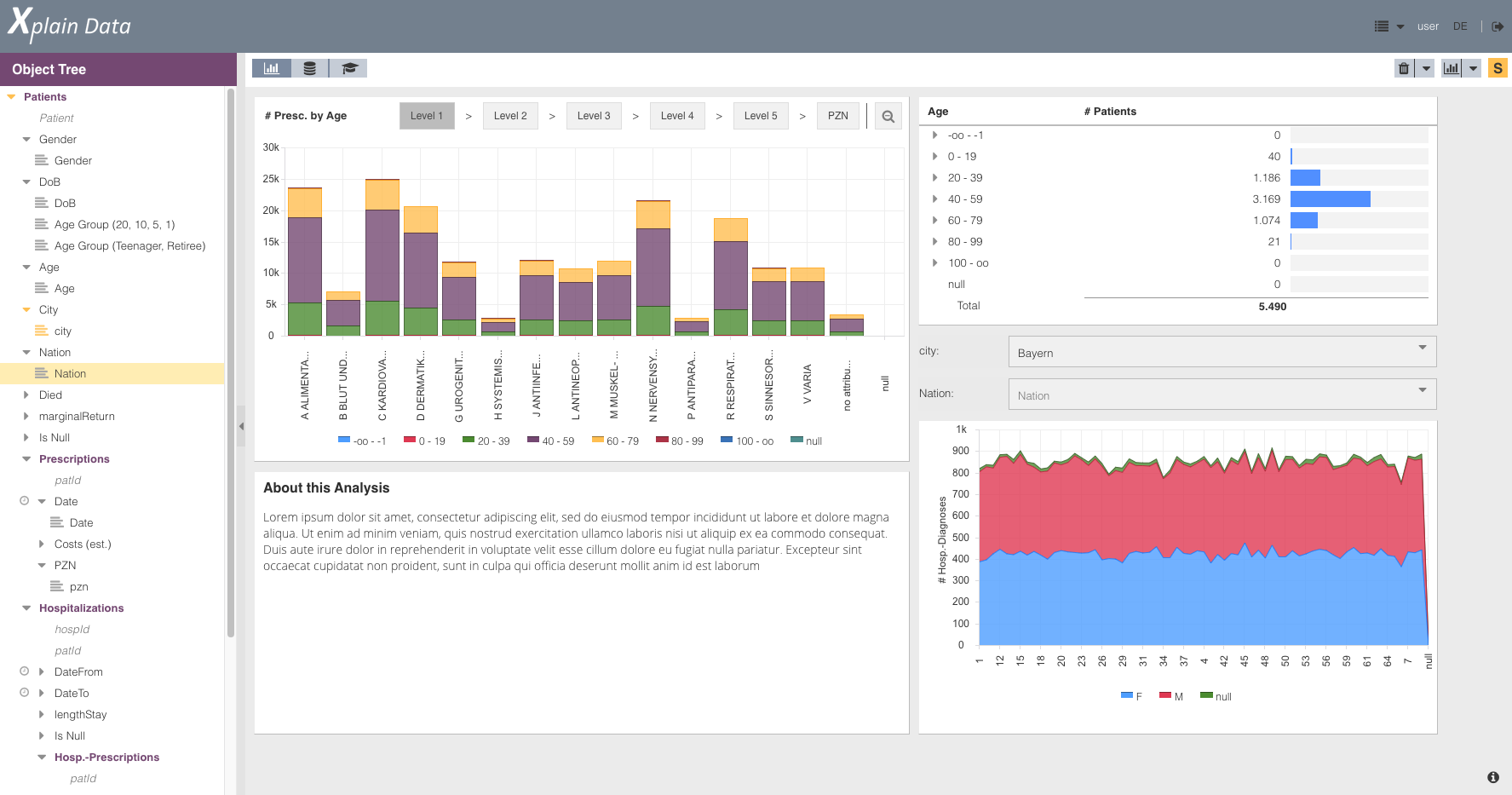Click the logout icon in header
1512x795 pixels.
pyautogui.click(x=1498, y=26)
